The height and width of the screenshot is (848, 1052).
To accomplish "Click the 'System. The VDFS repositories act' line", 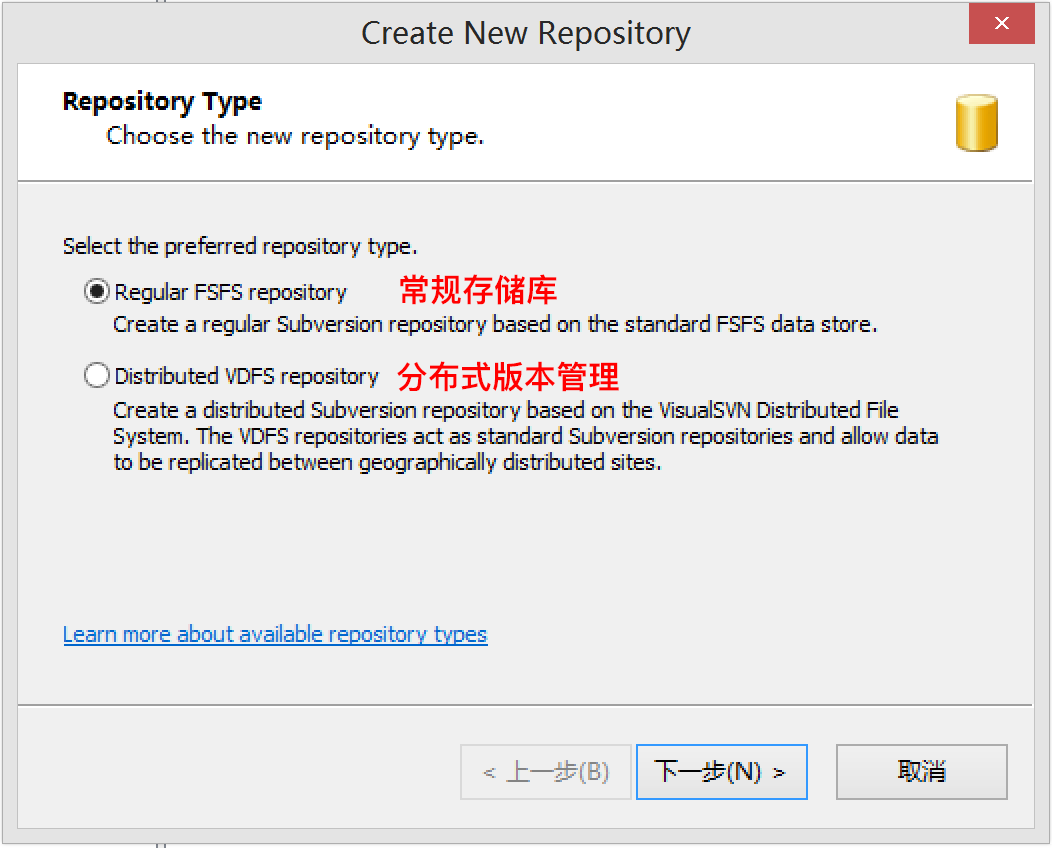I will point(525,437).
